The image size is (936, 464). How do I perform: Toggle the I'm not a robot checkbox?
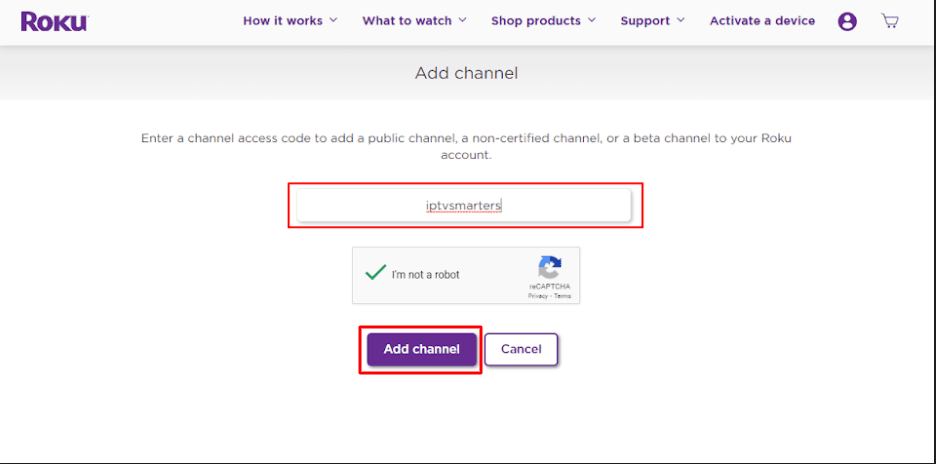pos(376,273)
